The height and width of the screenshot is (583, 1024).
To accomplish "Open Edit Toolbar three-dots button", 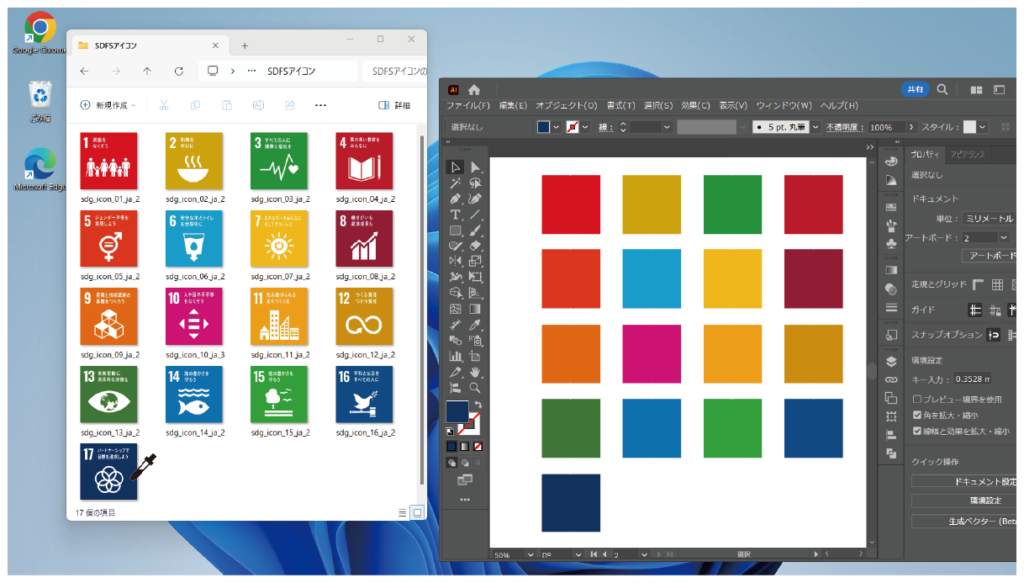I will tap(465, 499).
